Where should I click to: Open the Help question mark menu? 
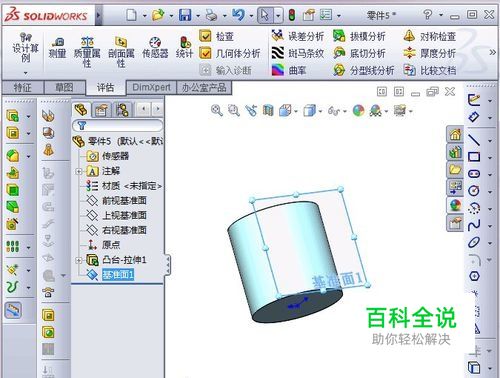427,15
